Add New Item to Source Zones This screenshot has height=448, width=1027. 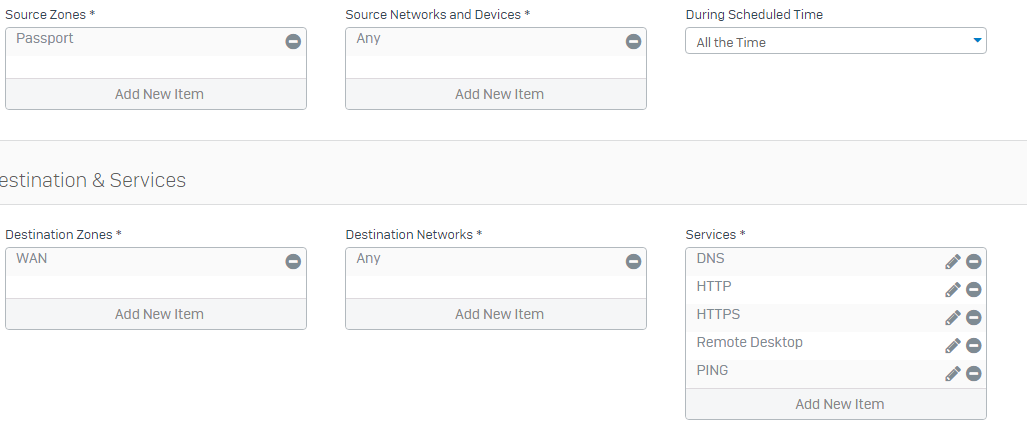[156, 94]
